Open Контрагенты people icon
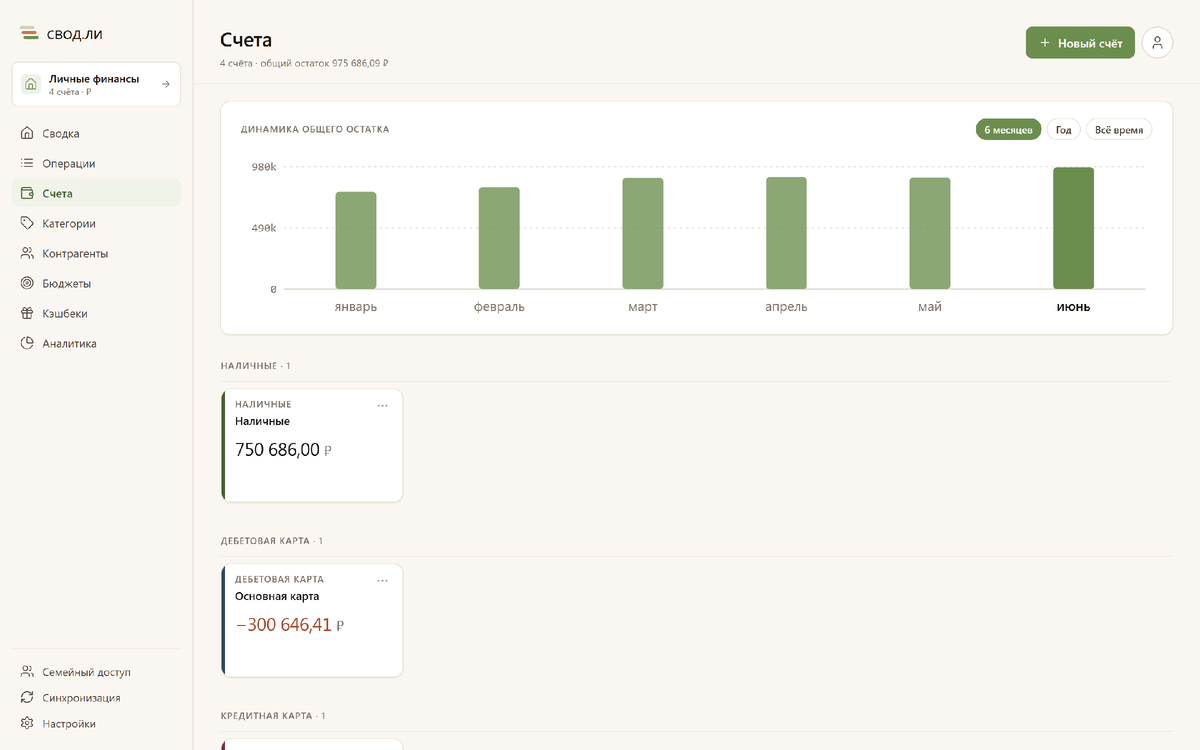The width and height of the screenshot is (1200, 750). click(x=27, y=253)
